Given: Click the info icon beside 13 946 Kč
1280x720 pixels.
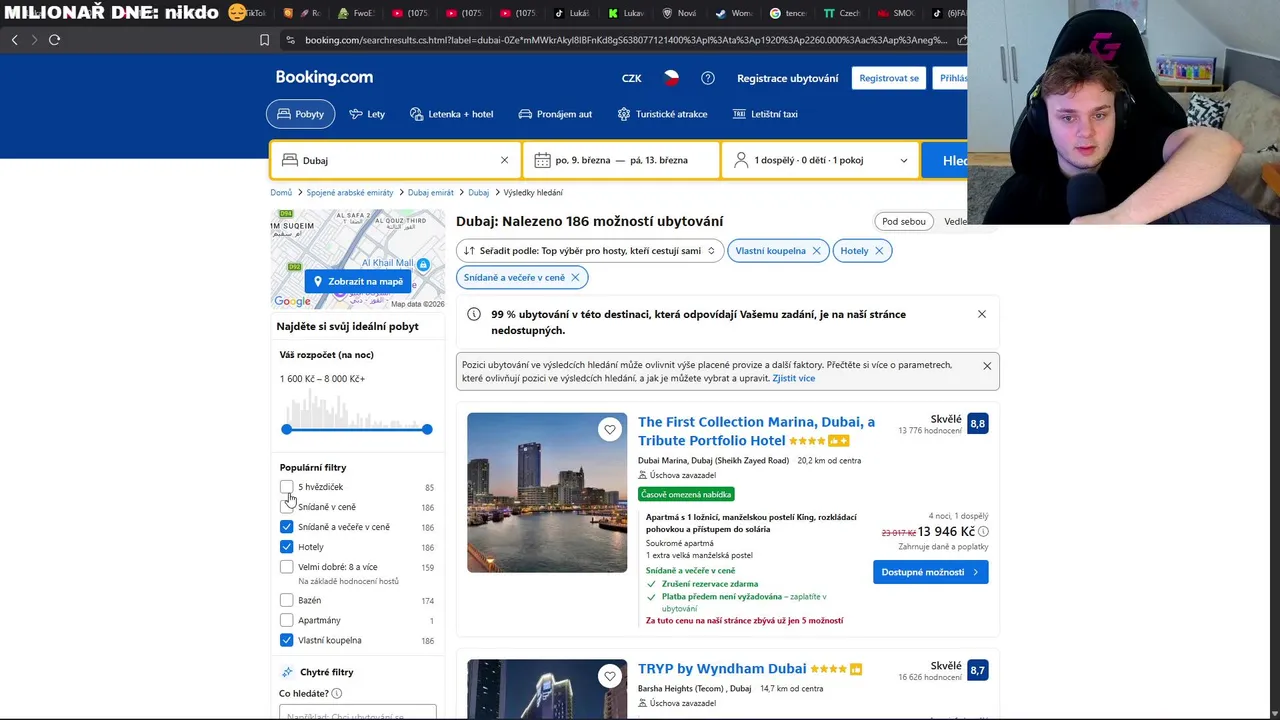Looking at the screenshot, I should pyautogui.click(x=983, y=532).
